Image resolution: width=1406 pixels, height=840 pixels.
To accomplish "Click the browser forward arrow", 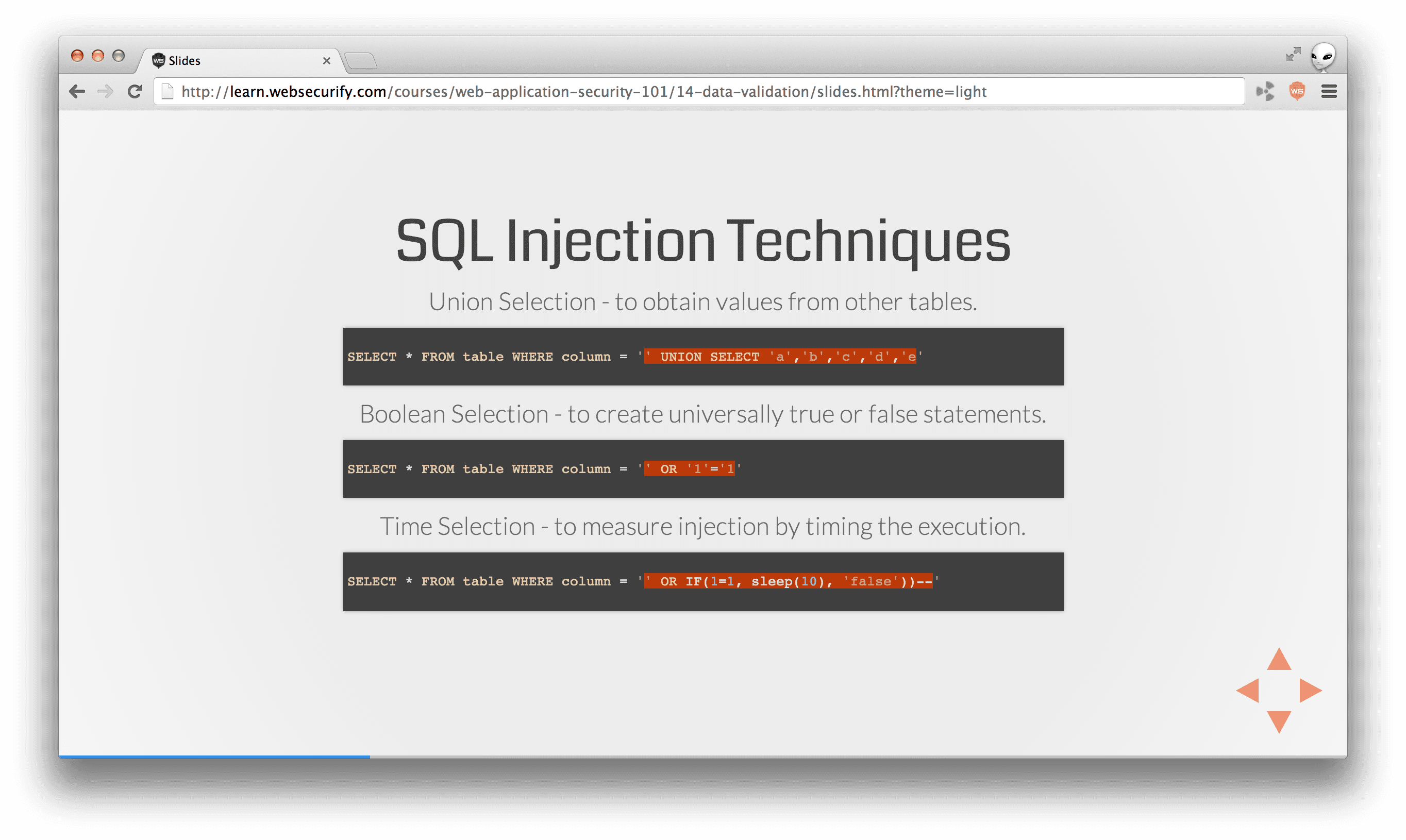I will (105, 92).
